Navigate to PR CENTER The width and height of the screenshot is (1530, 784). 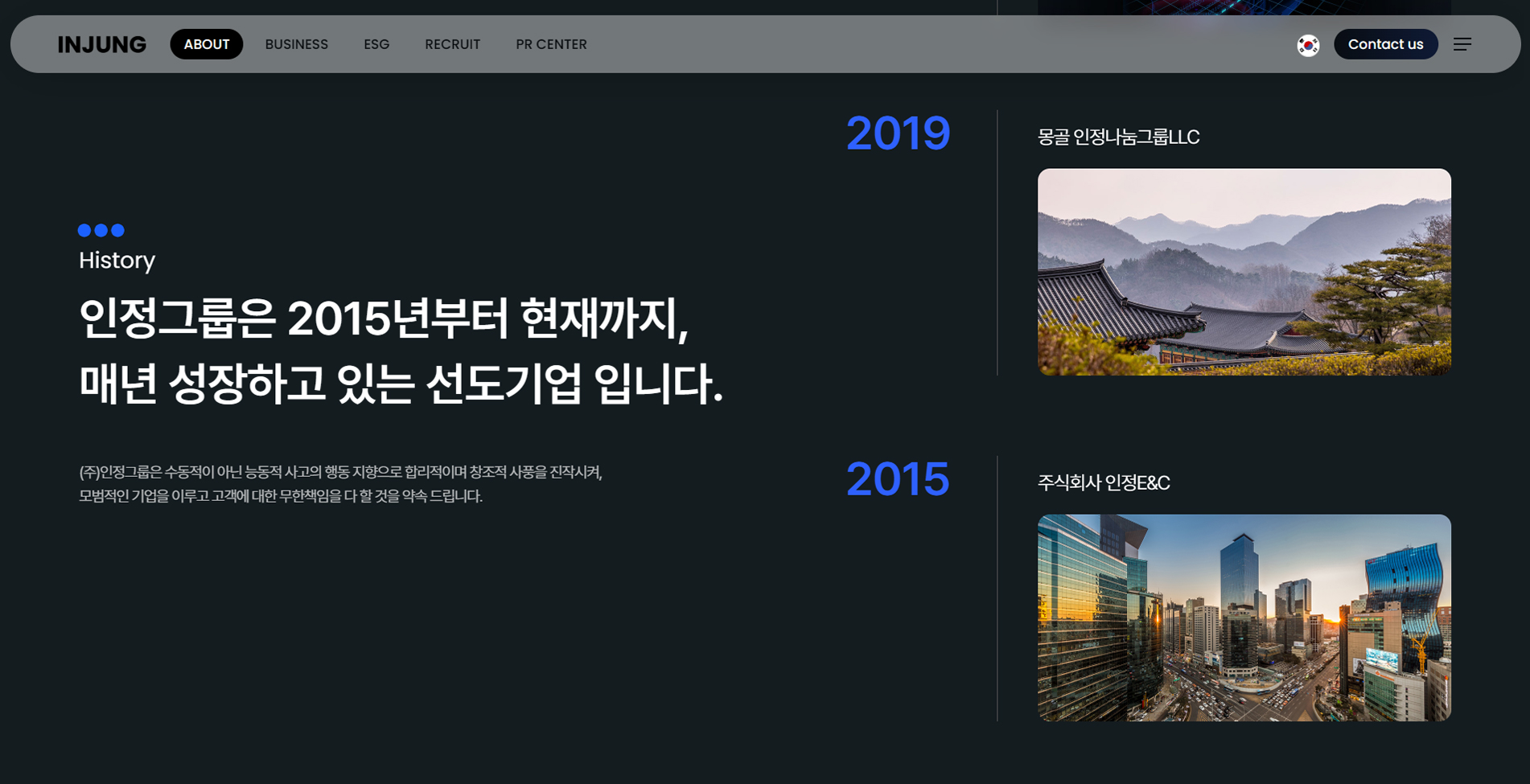click(x=551, y=44)
